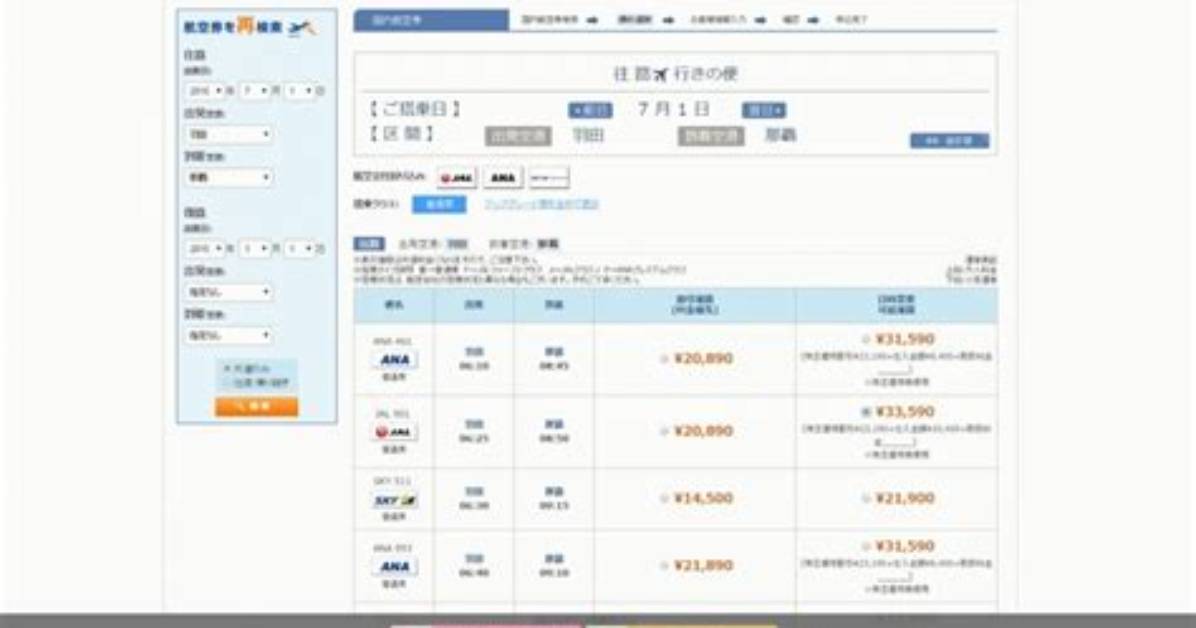This screenshot has width=1196, height=628.
Task: Open the outbound month dropdown showing 7
Action: click(x=255, y=91)
